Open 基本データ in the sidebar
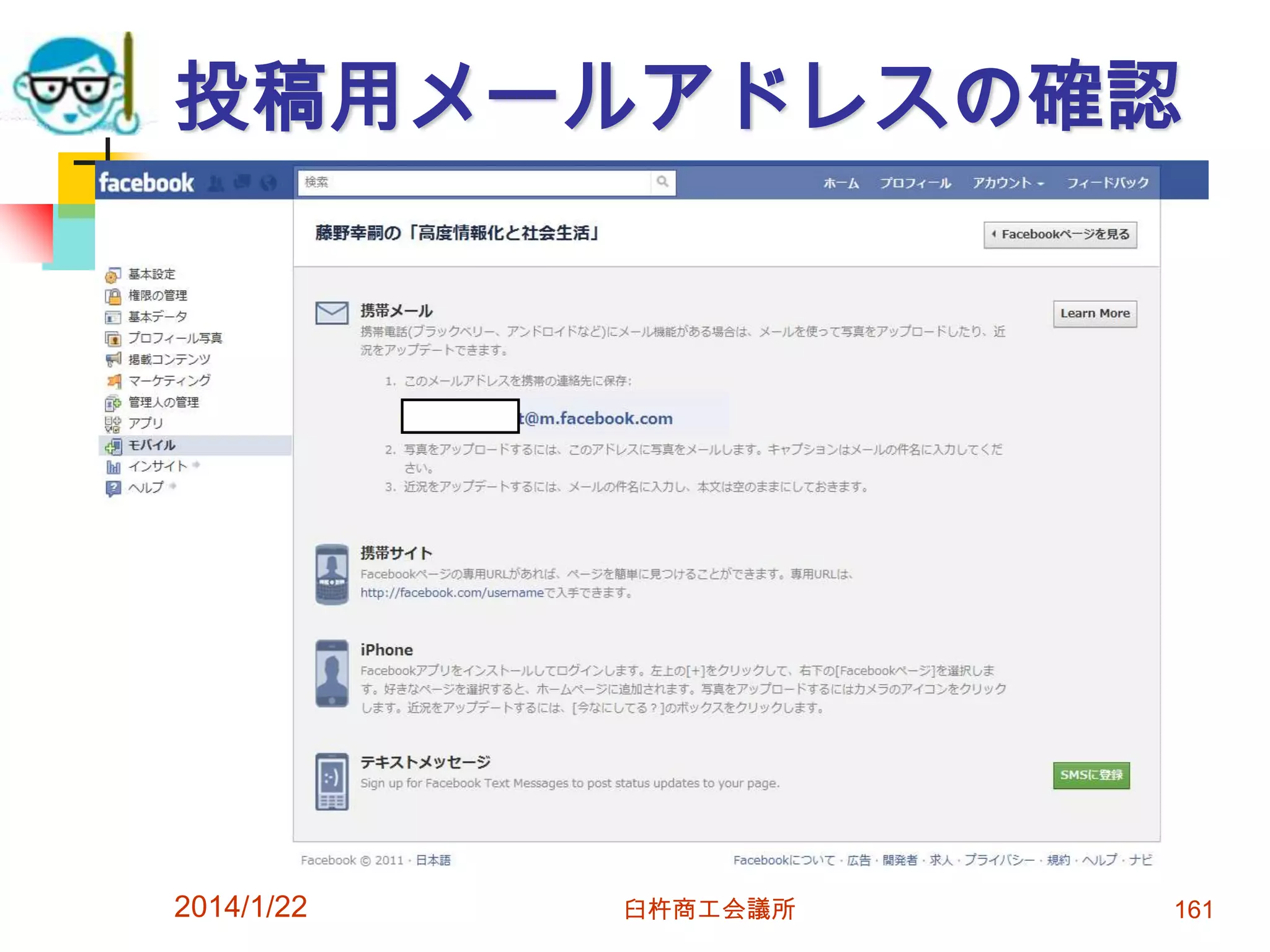1270x952 pixels. [158, 317]
